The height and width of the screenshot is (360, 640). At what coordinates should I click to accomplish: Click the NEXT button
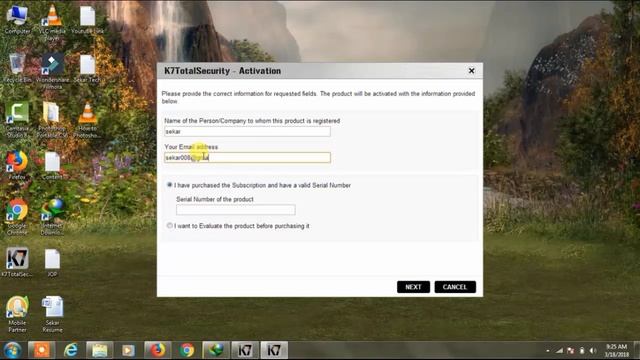(413, 287)
